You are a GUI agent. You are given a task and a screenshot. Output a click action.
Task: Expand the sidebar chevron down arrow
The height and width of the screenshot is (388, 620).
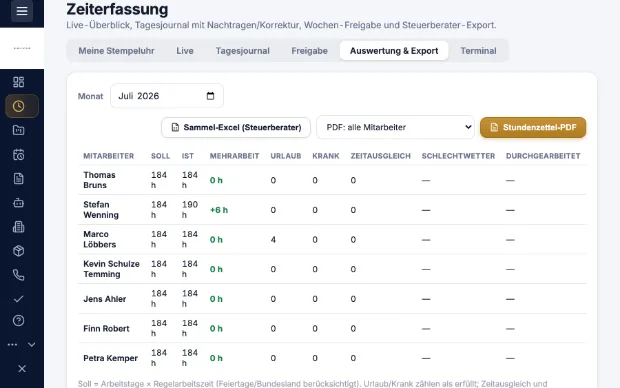(32, 344)
